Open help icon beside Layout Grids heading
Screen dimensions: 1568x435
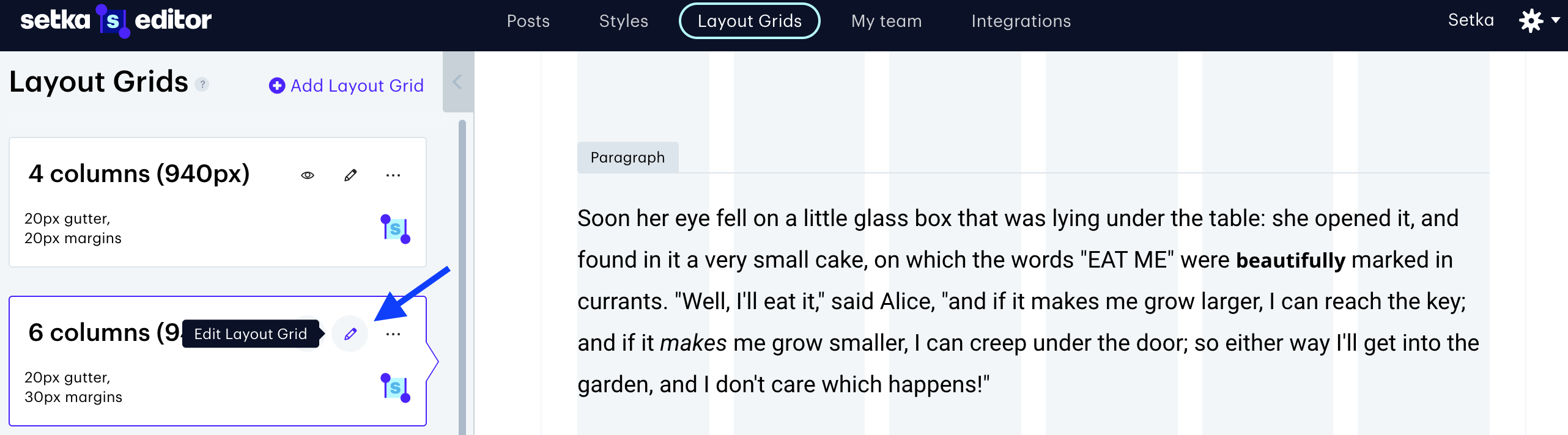[202, 84]
